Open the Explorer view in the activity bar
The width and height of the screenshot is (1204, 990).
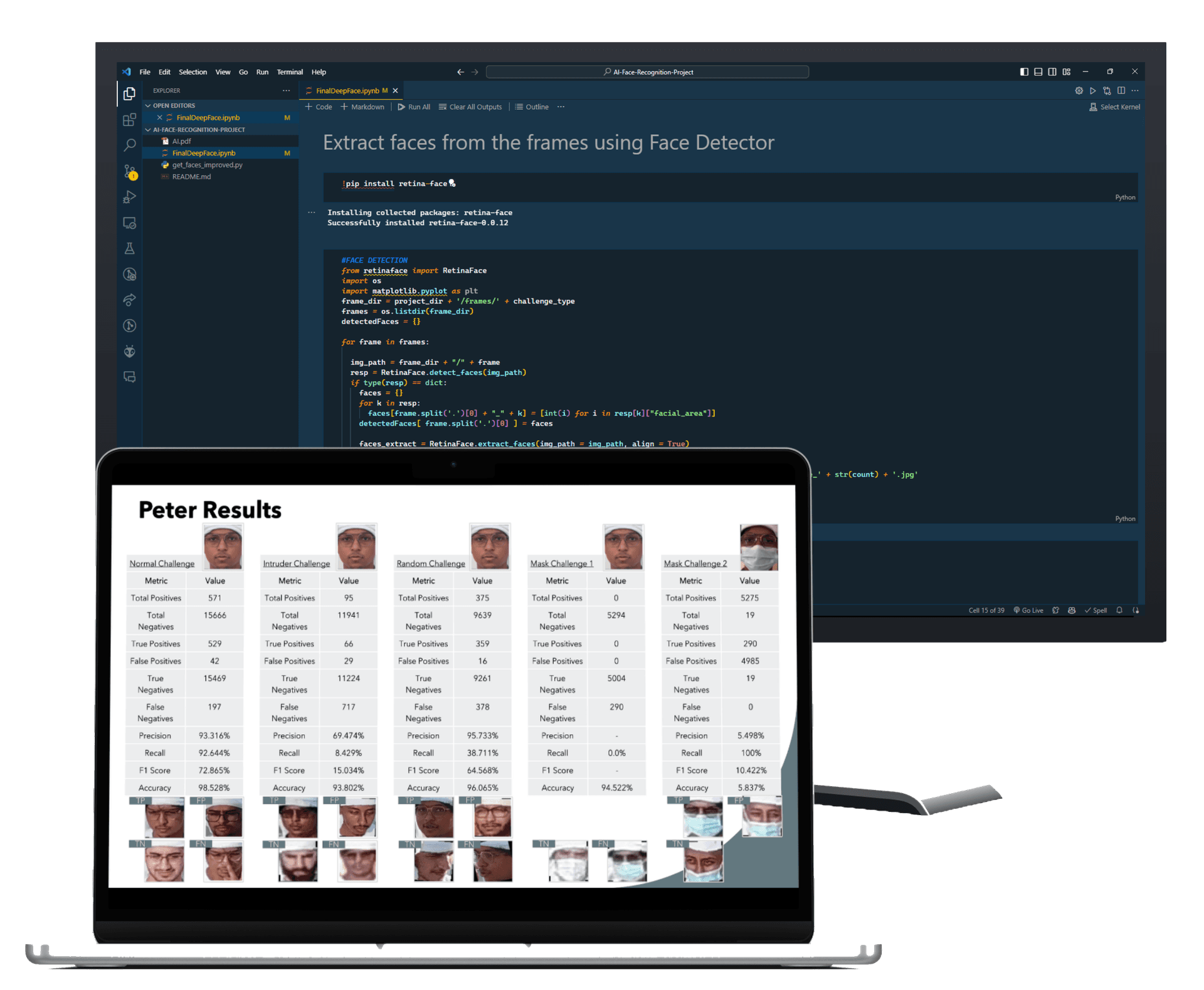point(129,93)
